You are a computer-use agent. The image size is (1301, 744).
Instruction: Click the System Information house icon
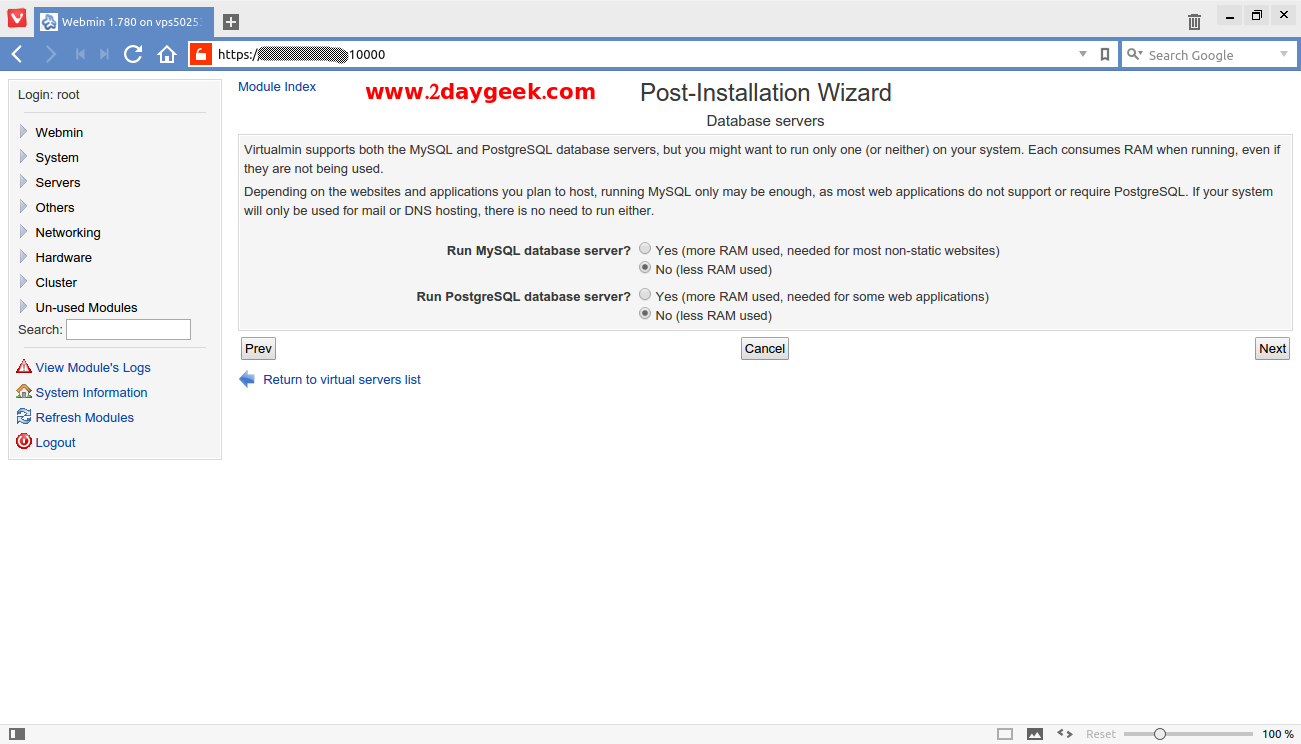[x=24, y=392]
